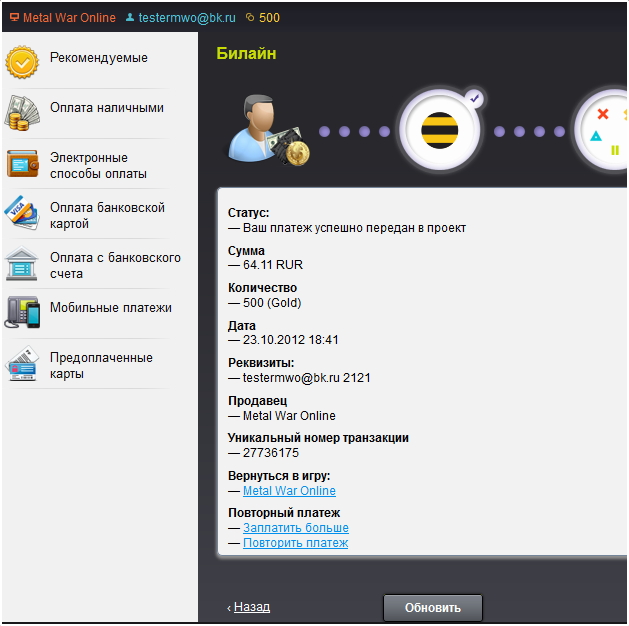Click the coin icon beside 500 balance
This screenshot has height=626, width=629.
point(250,17)
